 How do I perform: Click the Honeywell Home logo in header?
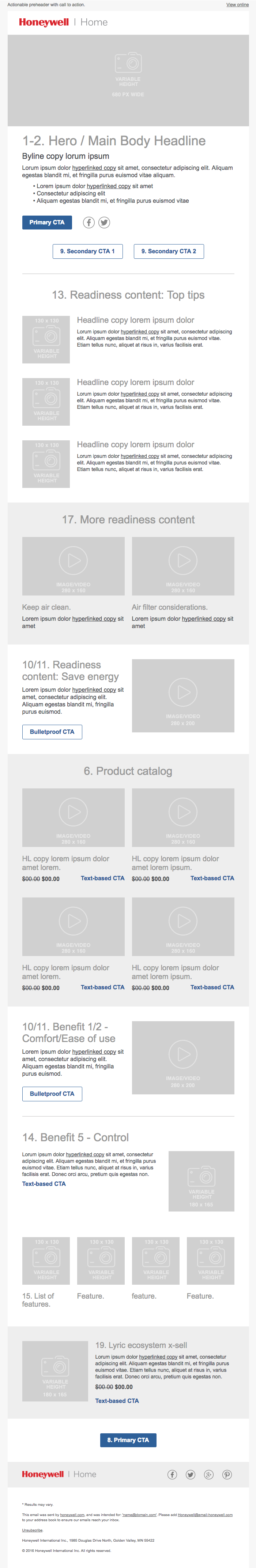[x=63, y=23]
